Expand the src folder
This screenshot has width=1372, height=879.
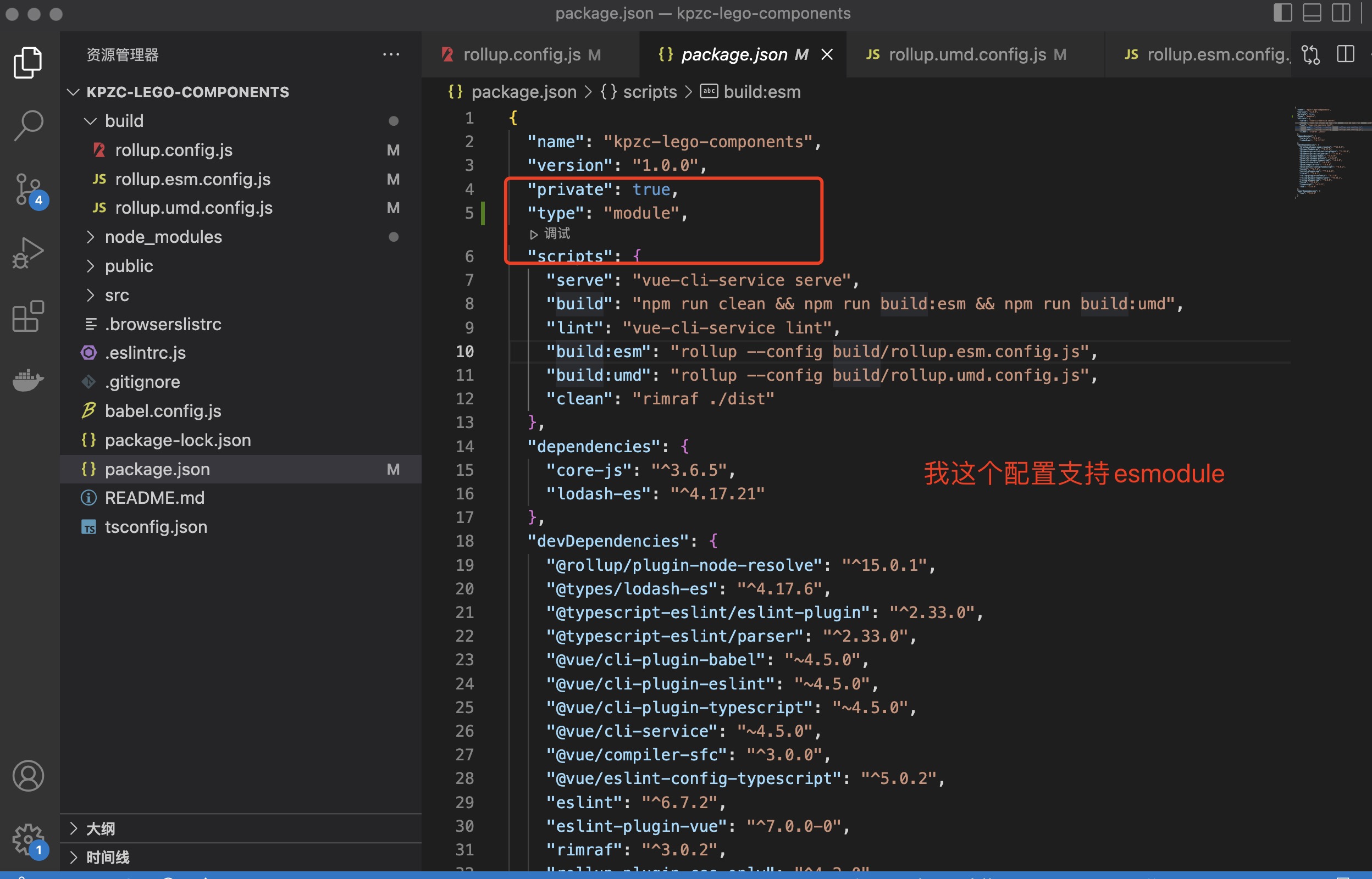pos(240,295)
